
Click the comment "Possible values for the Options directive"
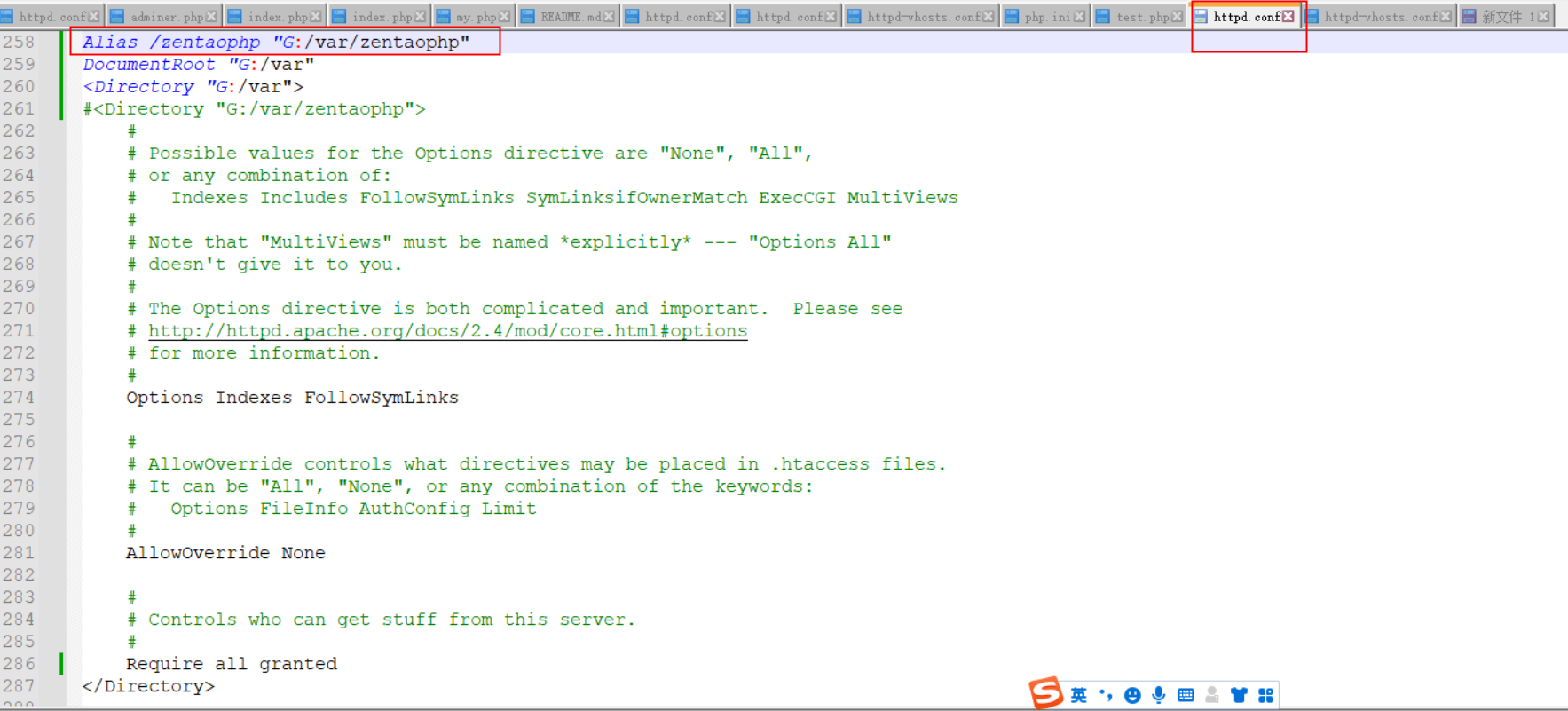click(x=469, y=154)
